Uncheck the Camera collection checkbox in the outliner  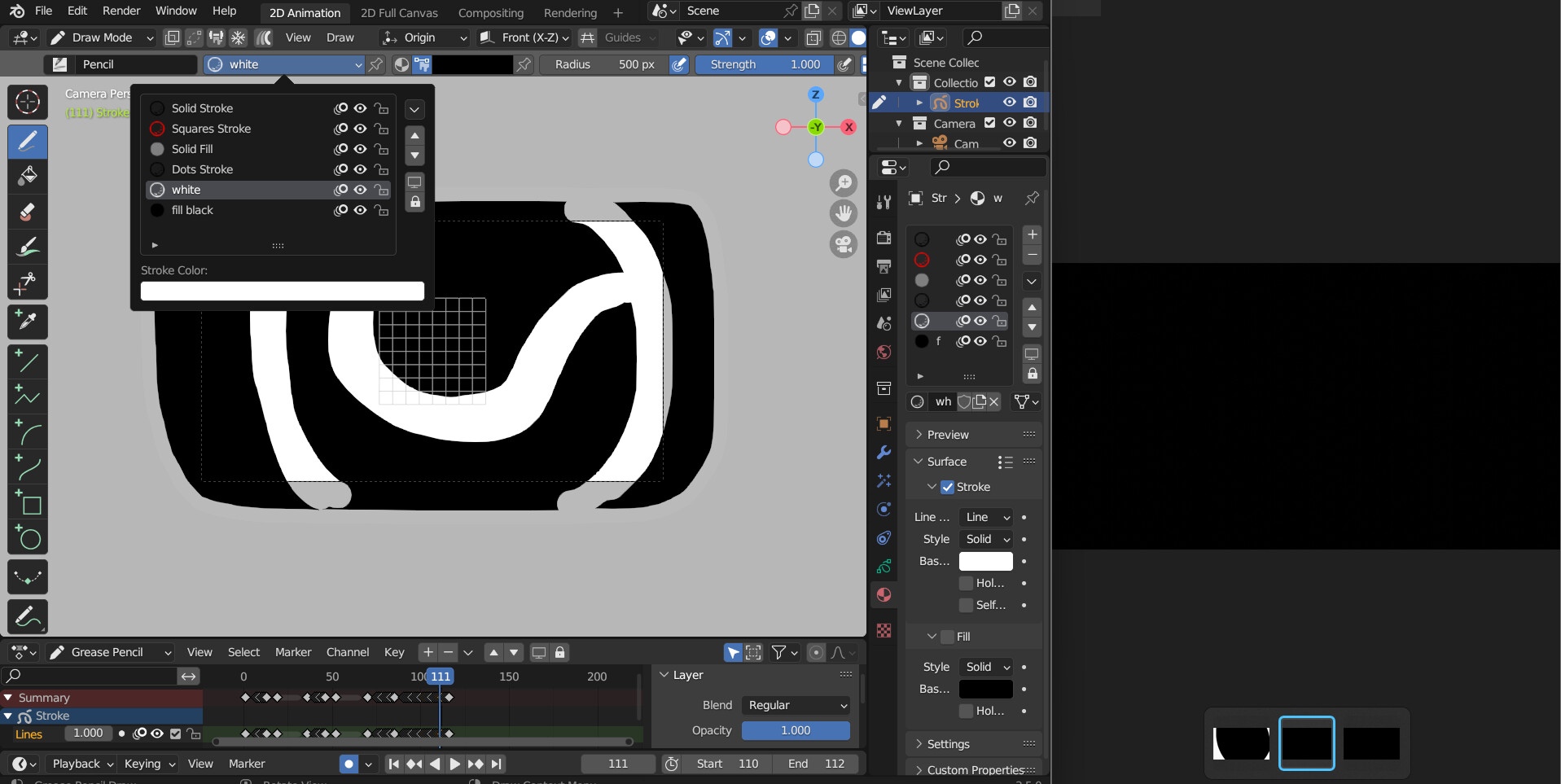pyautogui.click(x=989, y=123)
